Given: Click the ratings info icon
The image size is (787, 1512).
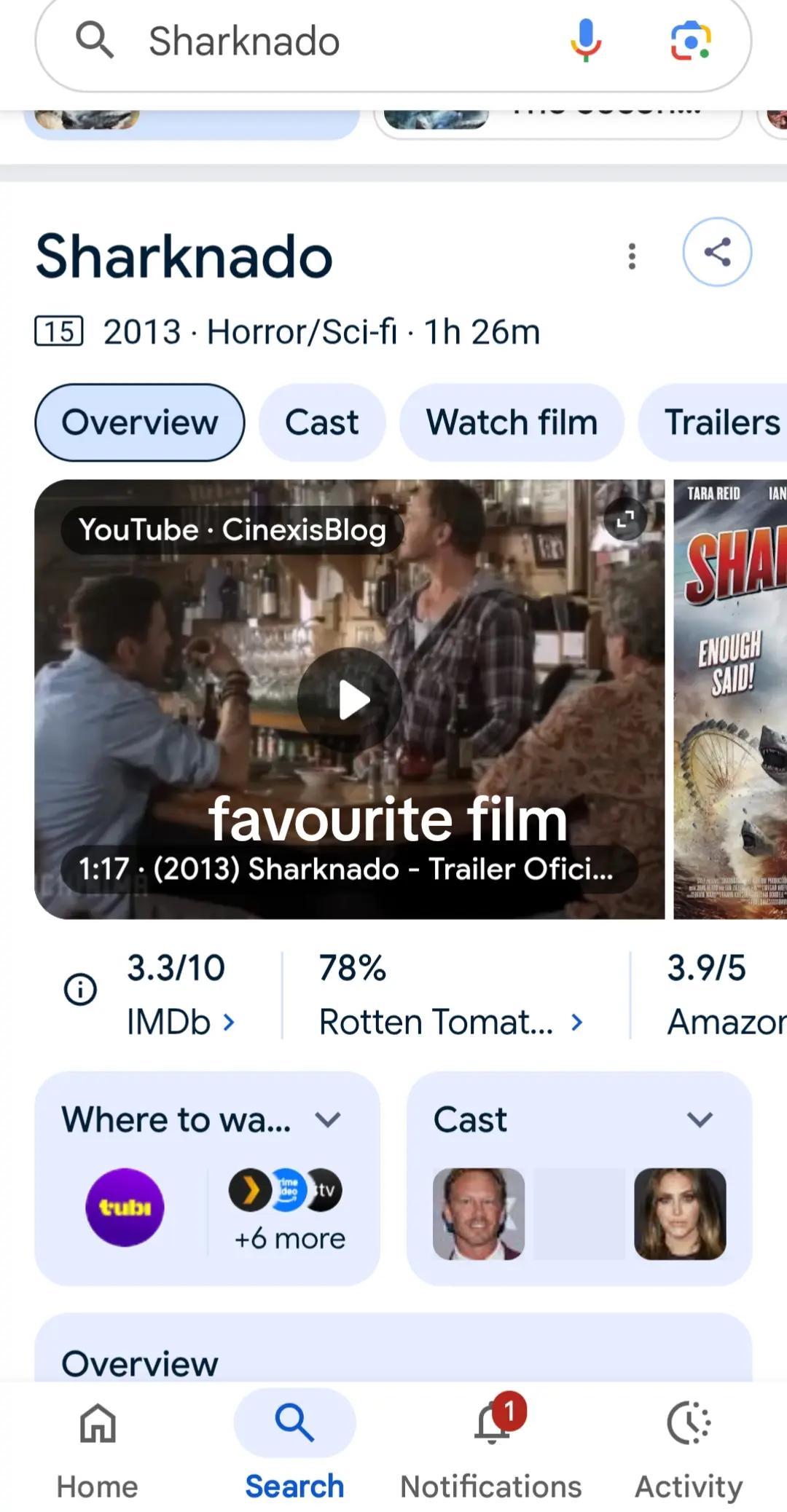Looking at the screenshot, I should point(80,989).
